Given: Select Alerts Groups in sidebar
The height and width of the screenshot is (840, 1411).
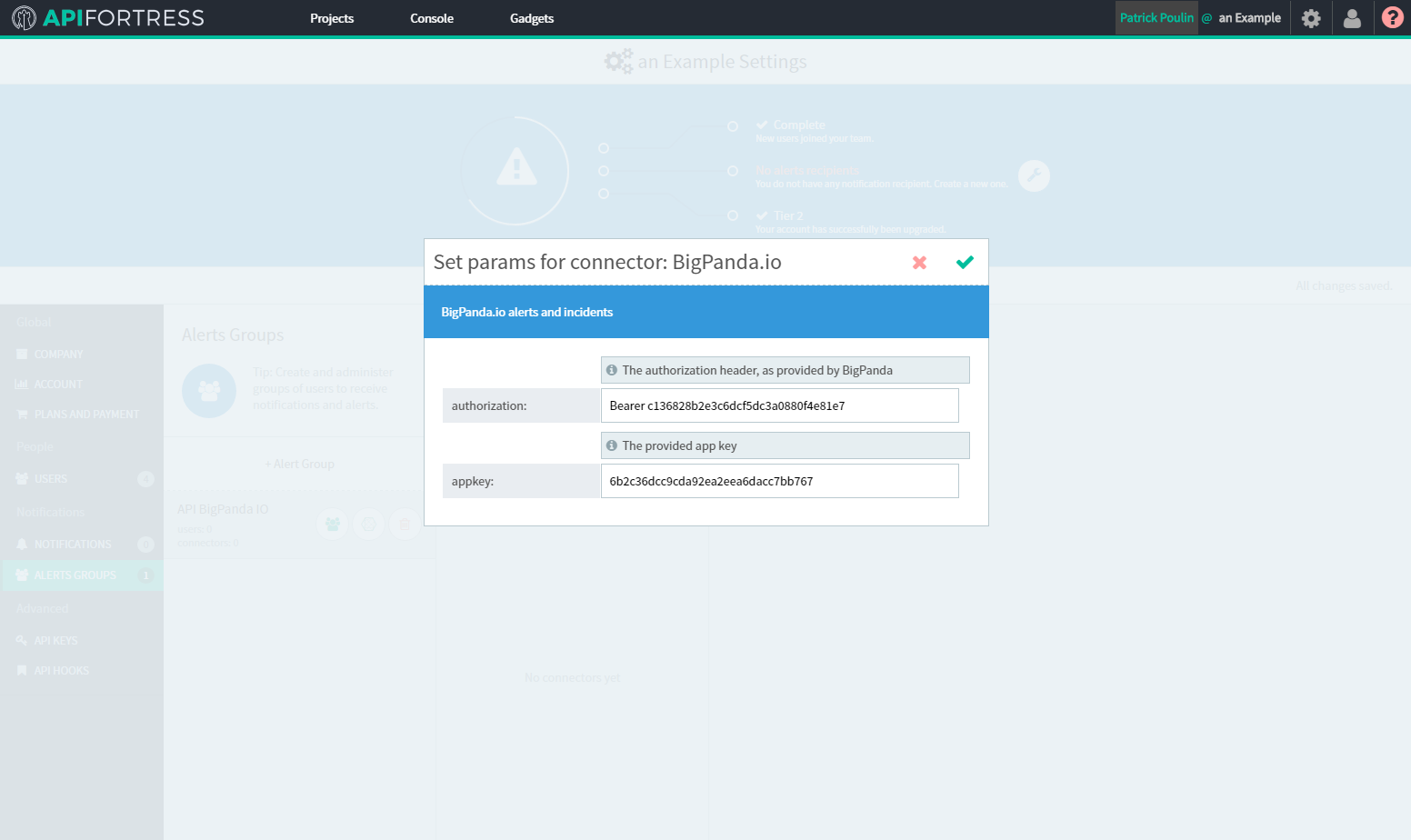Looking at the screenshot, I should point(75,575).
